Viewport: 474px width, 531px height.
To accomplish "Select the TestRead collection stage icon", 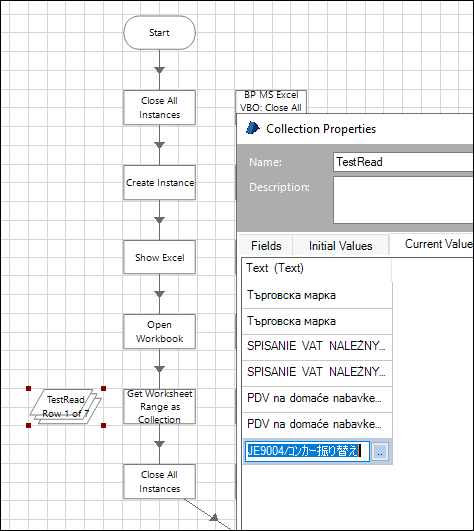I will [66, 407].
